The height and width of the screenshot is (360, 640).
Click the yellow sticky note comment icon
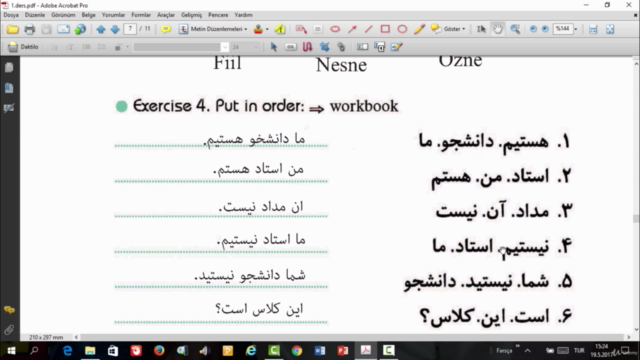[x=166, y=29]
